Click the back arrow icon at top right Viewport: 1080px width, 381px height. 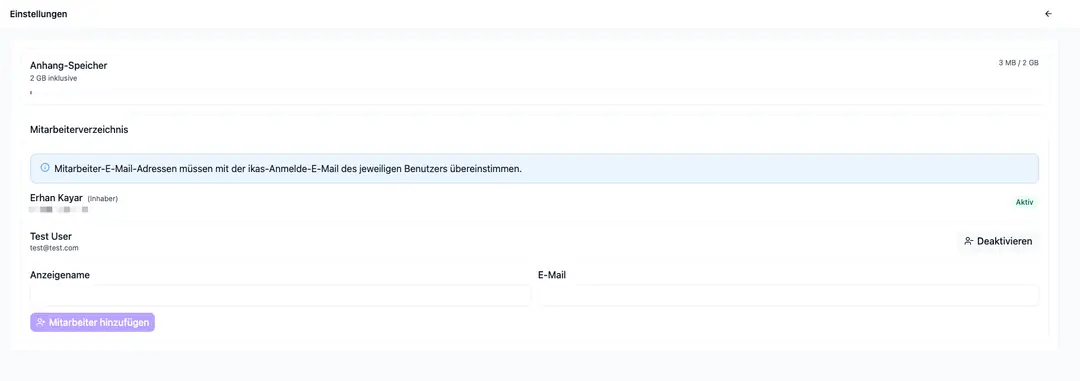pos(1048,14)
